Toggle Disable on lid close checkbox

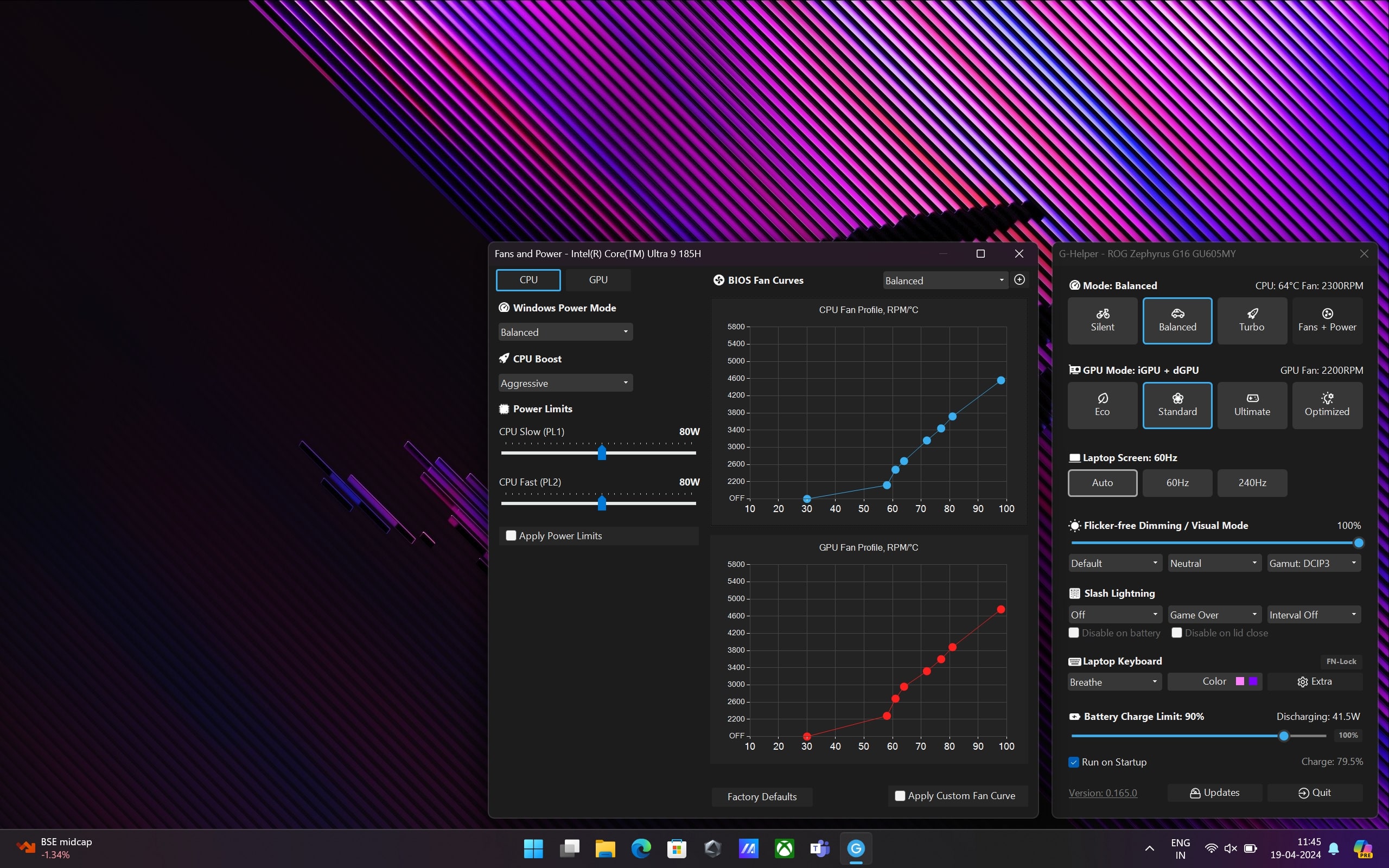point(1177,633)
